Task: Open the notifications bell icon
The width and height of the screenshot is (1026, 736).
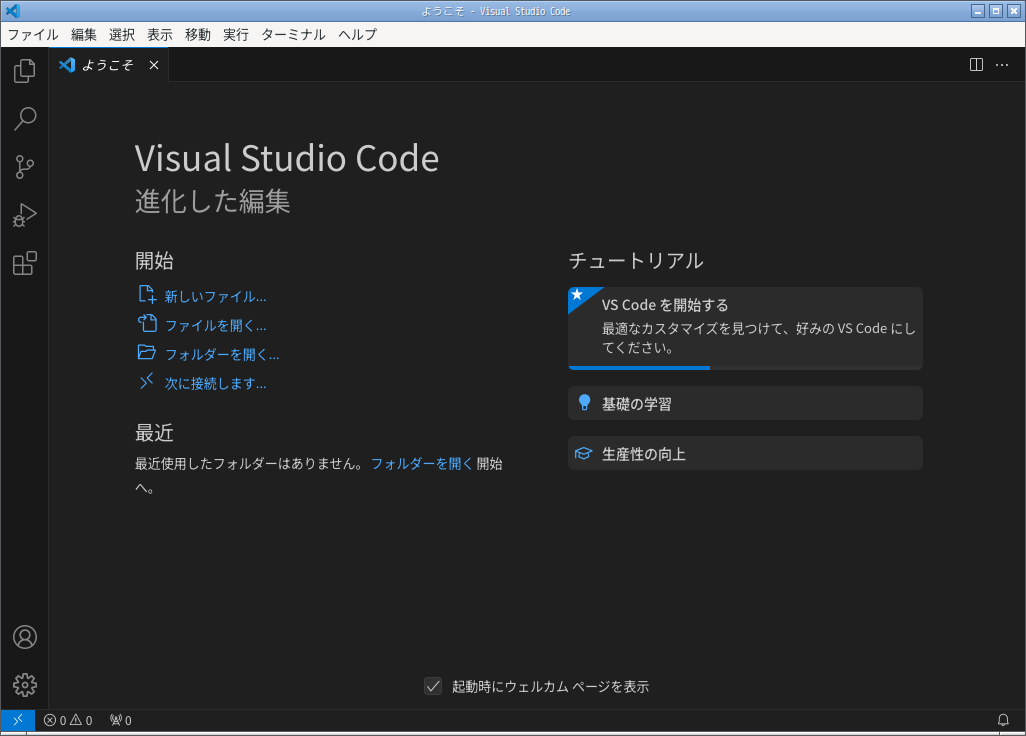Action: (x=1002, y=720)
